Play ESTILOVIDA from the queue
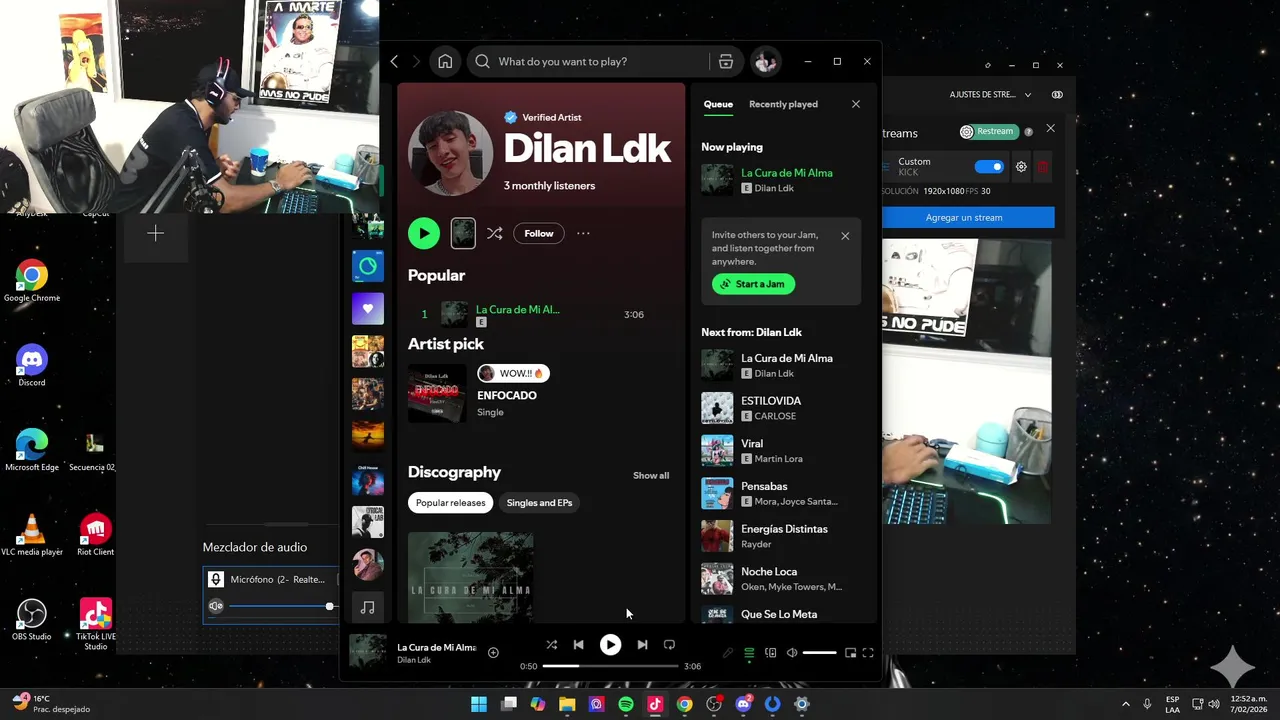This screenshot has width=1280, height=720. pos(780,408)
